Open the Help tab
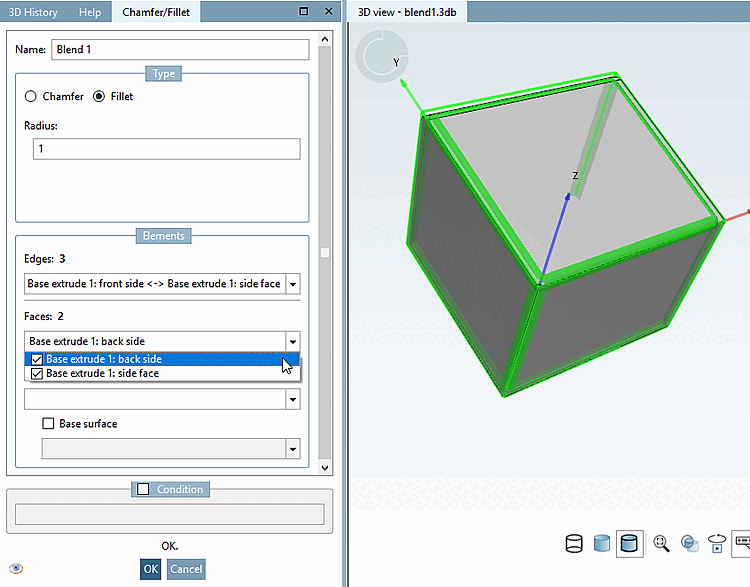Screen dimensions: 750x587 click(90, 12)
